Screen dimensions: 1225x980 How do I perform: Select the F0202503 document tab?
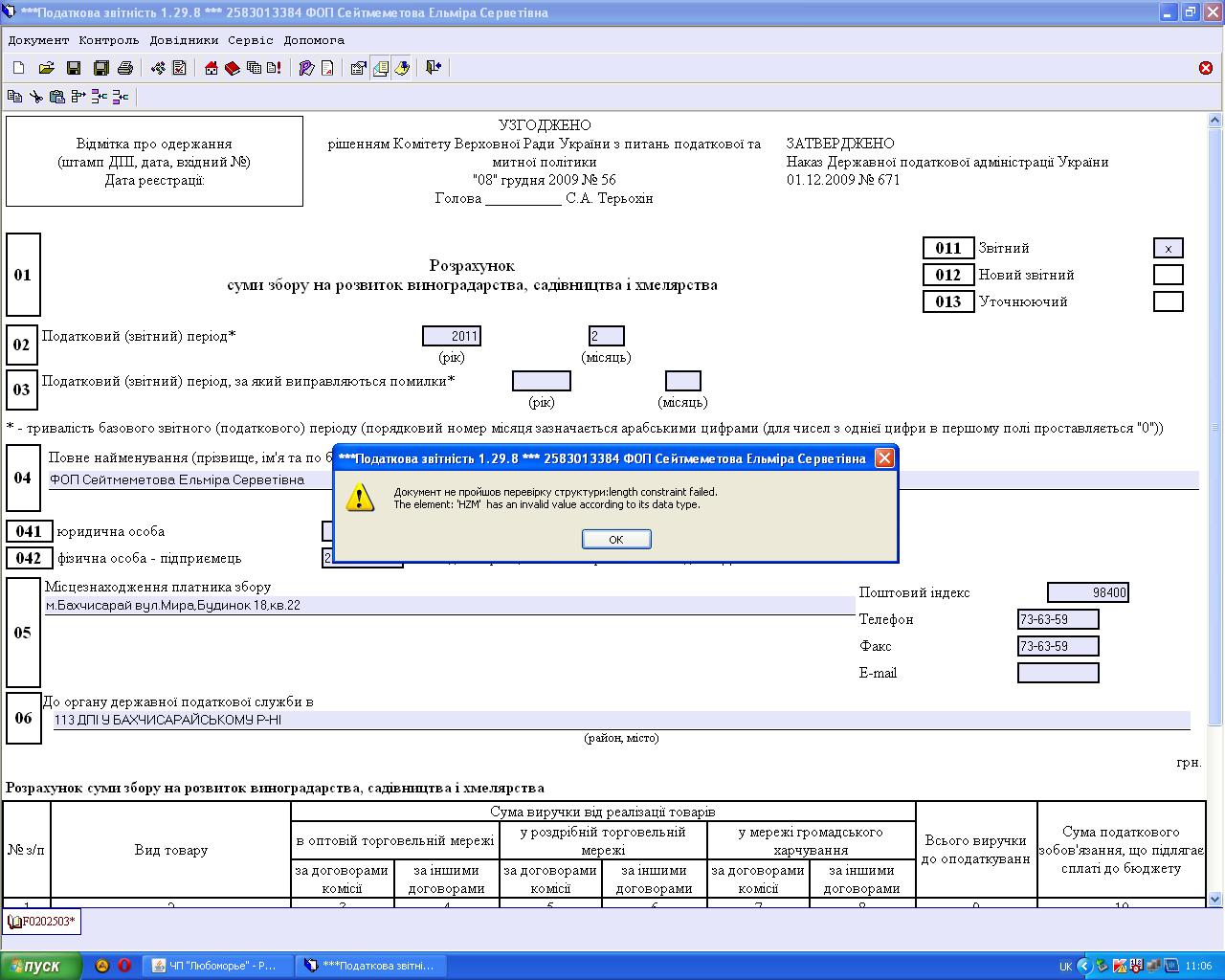click(42, 923)
